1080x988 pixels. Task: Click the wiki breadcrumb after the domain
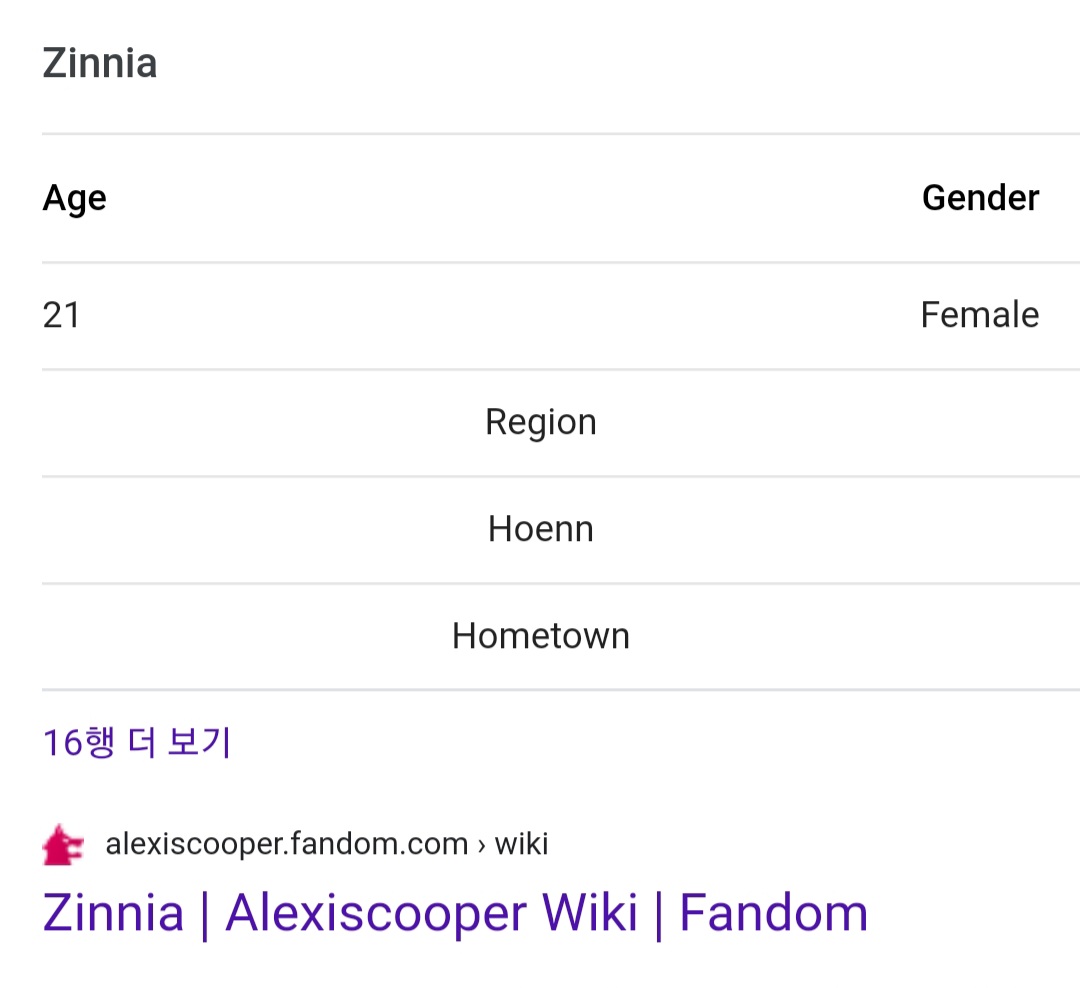click(521, 844)
